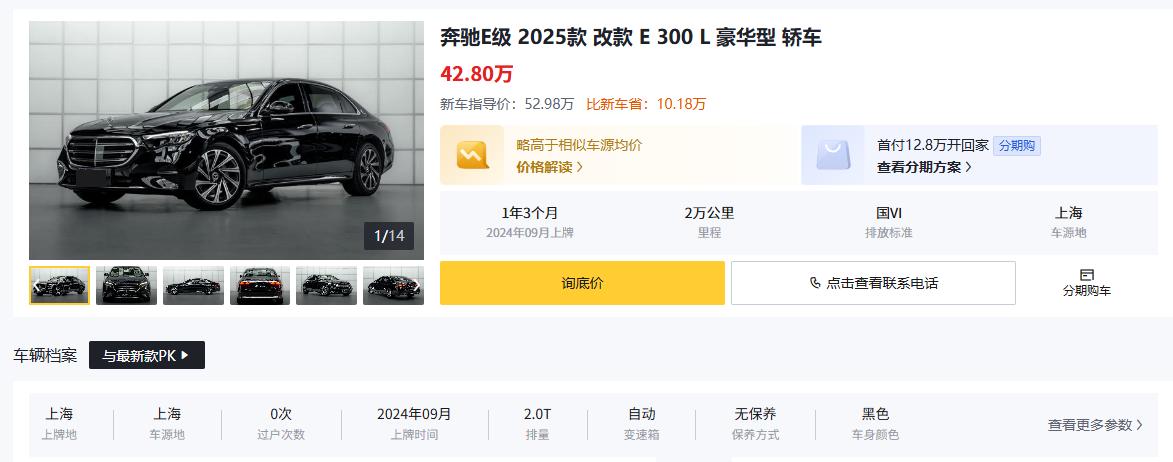
Task: Select the fifth car photo thumbnail
Action: (x=326, y=285)
